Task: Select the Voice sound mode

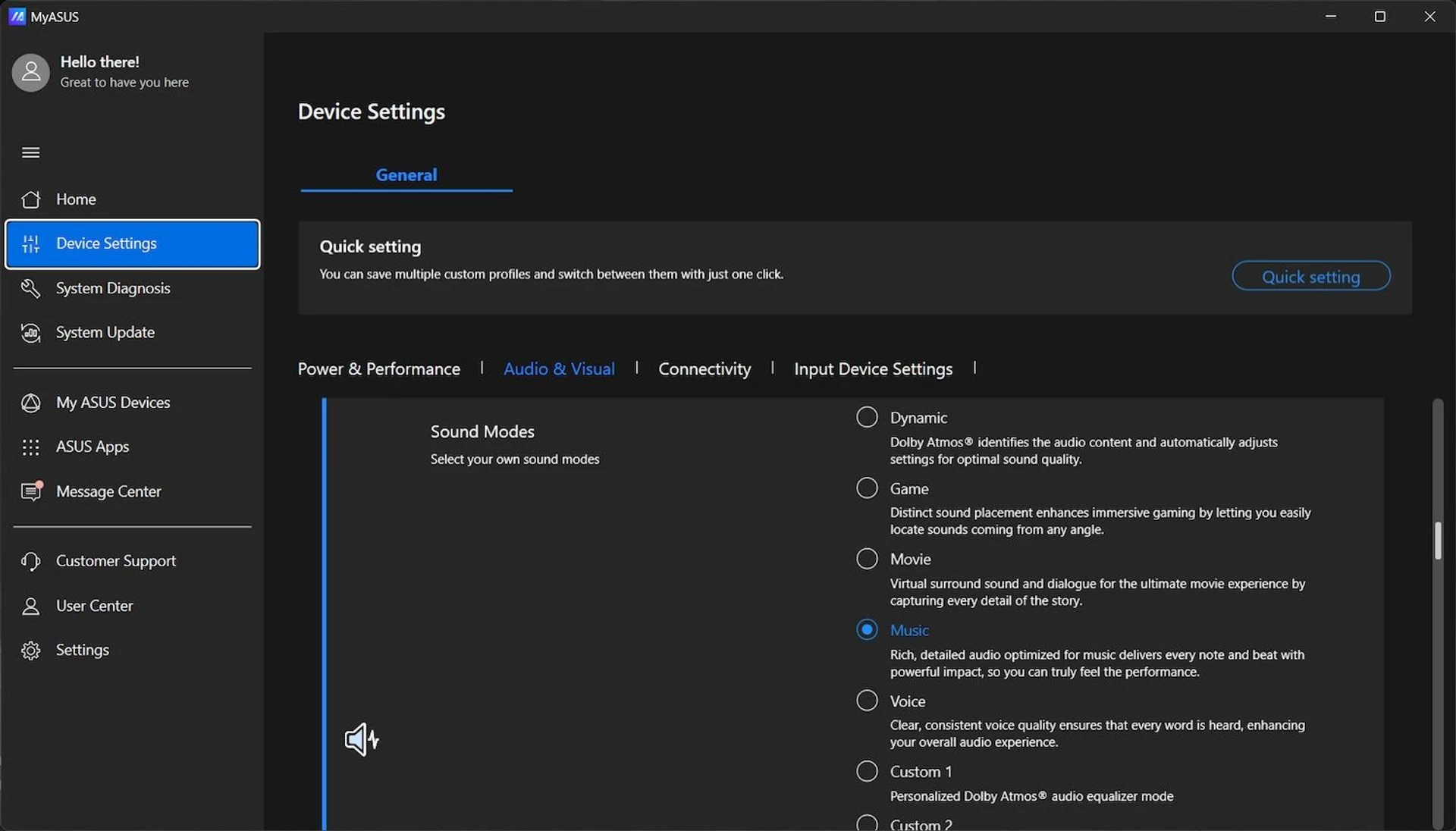Action: pyautogui.click(x=867, y=700)
